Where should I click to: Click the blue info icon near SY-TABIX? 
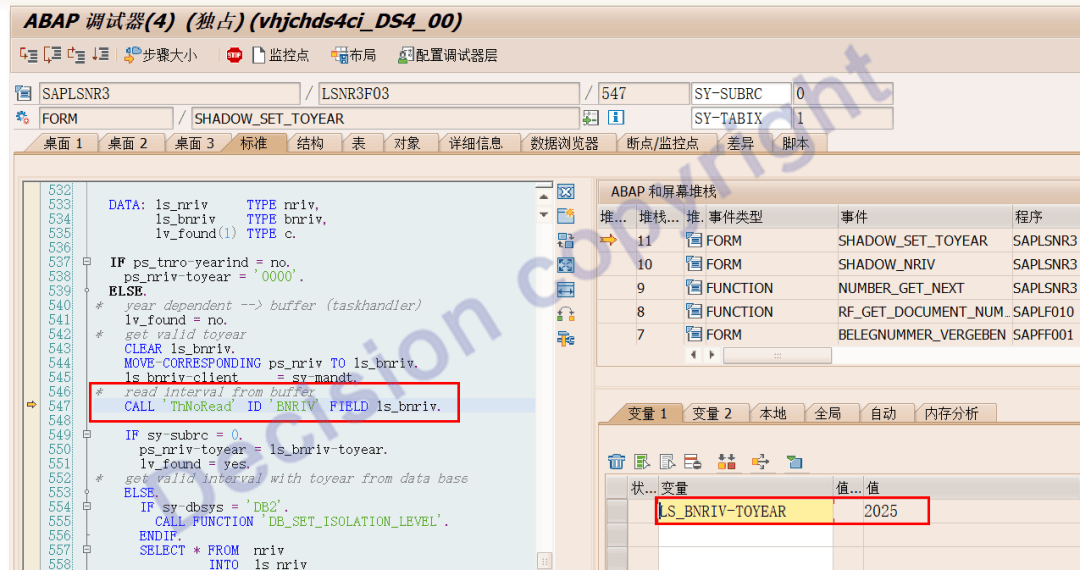(616, 118)
